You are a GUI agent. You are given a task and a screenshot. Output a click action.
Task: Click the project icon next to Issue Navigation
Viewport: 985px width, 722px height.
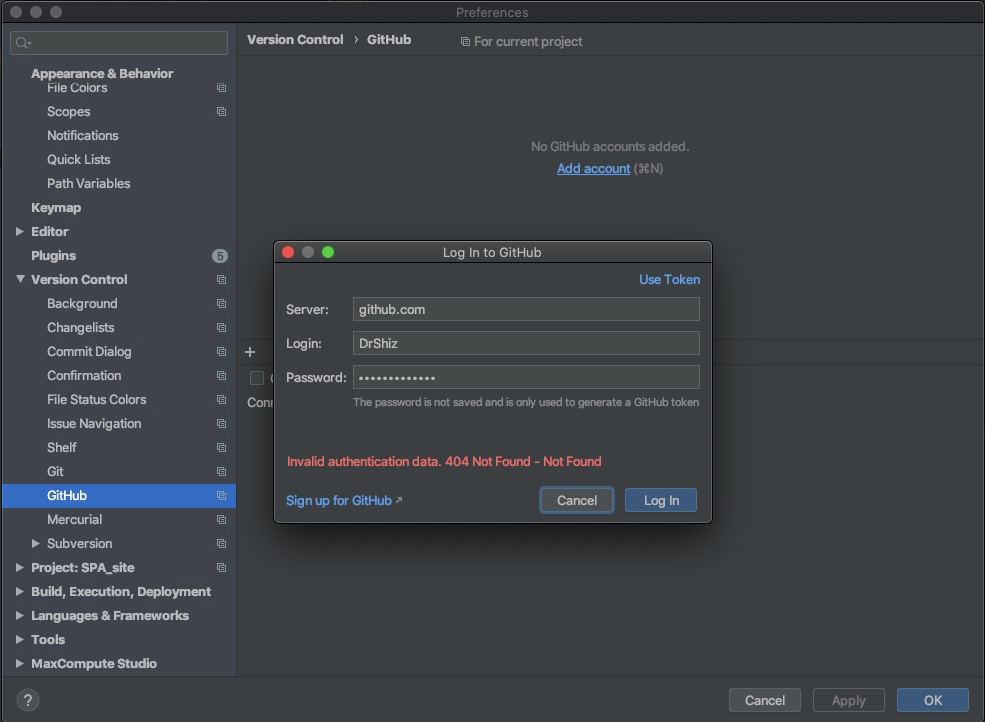tap(221, 424)
